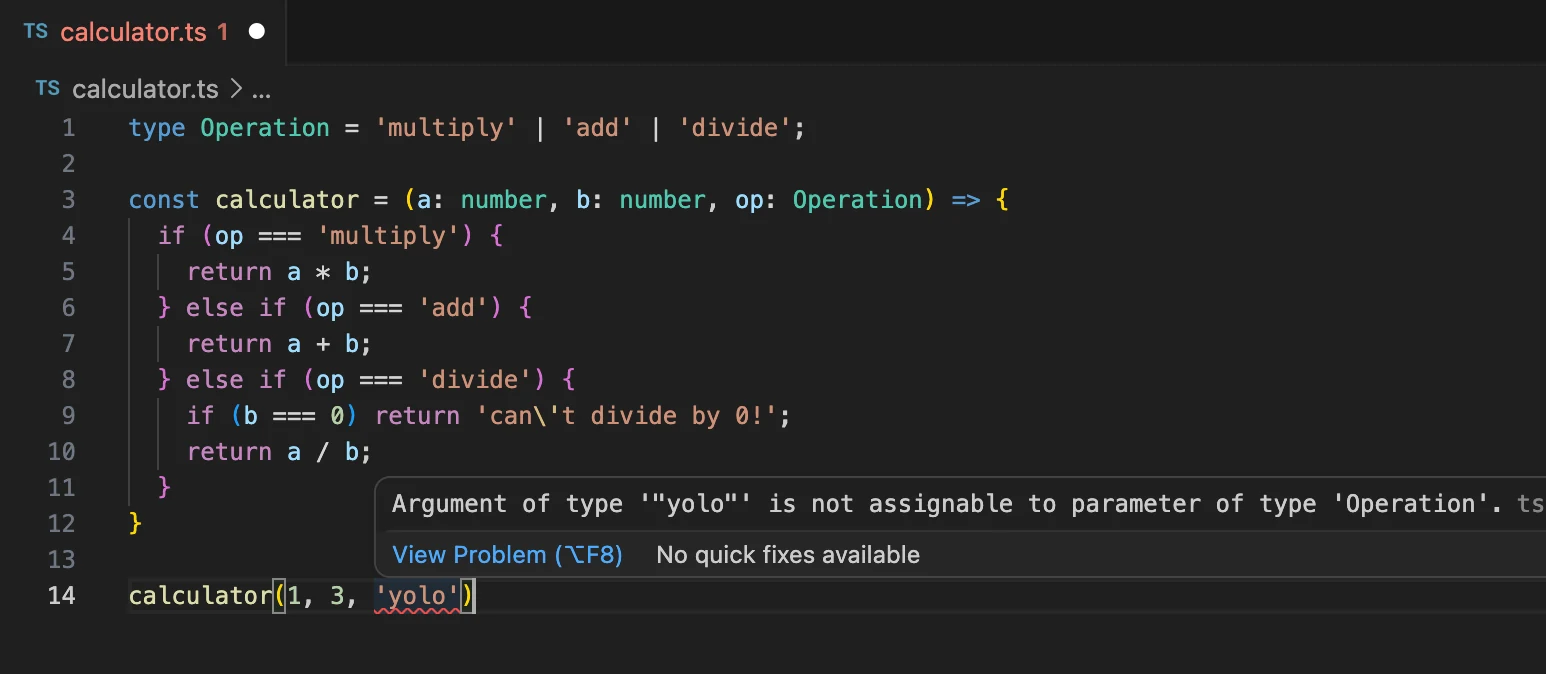Click the 'type' keyword on line 1
Screen dimensions: 1546x674
pos(157,128)
